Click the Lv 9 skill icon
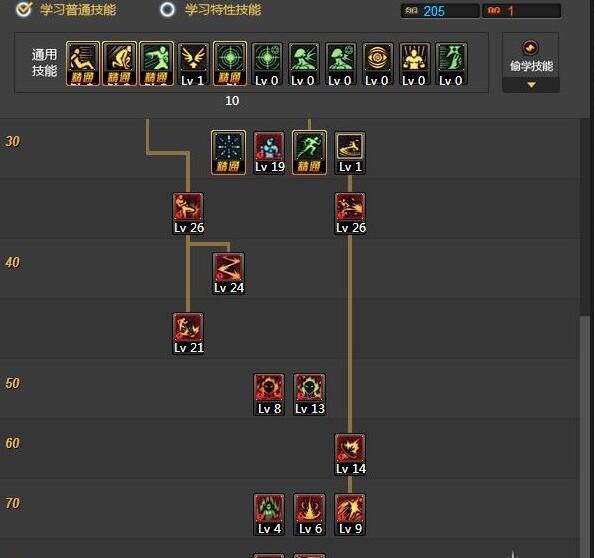The height and width of the screenshot is (558, 595). point(350,514)
